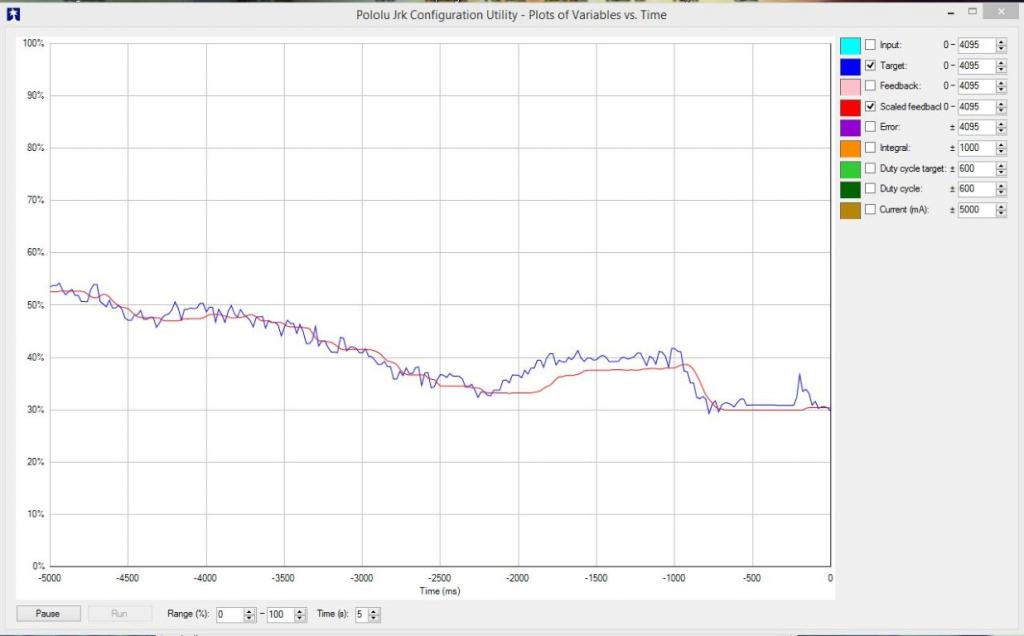Screen dimensions: 1024x636
Task: Adjust the Scaled feedback range spinner
Action: click(1001, 106)
